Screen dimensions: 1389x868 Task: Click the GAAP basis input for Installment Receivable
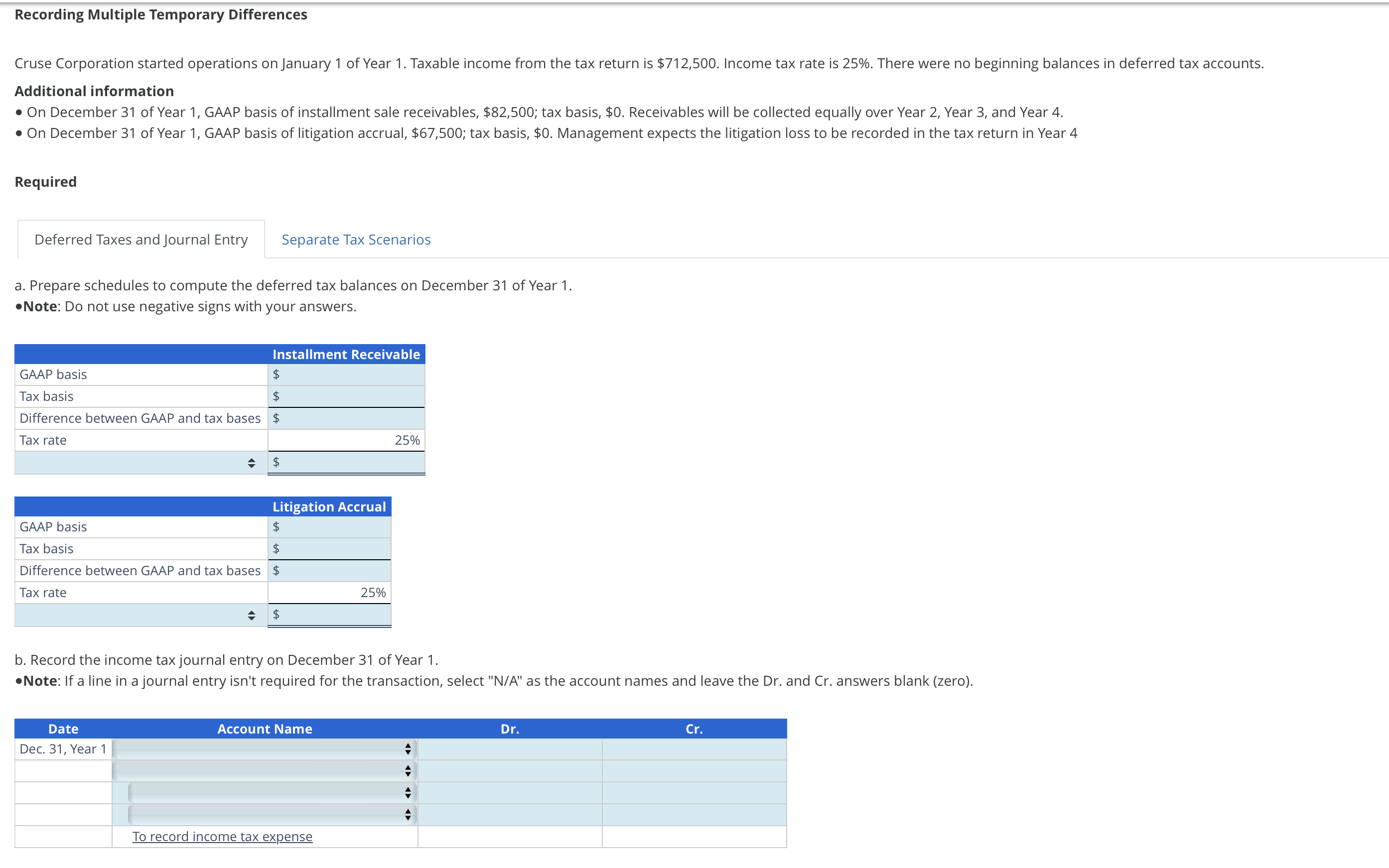[x=347, y=373]
